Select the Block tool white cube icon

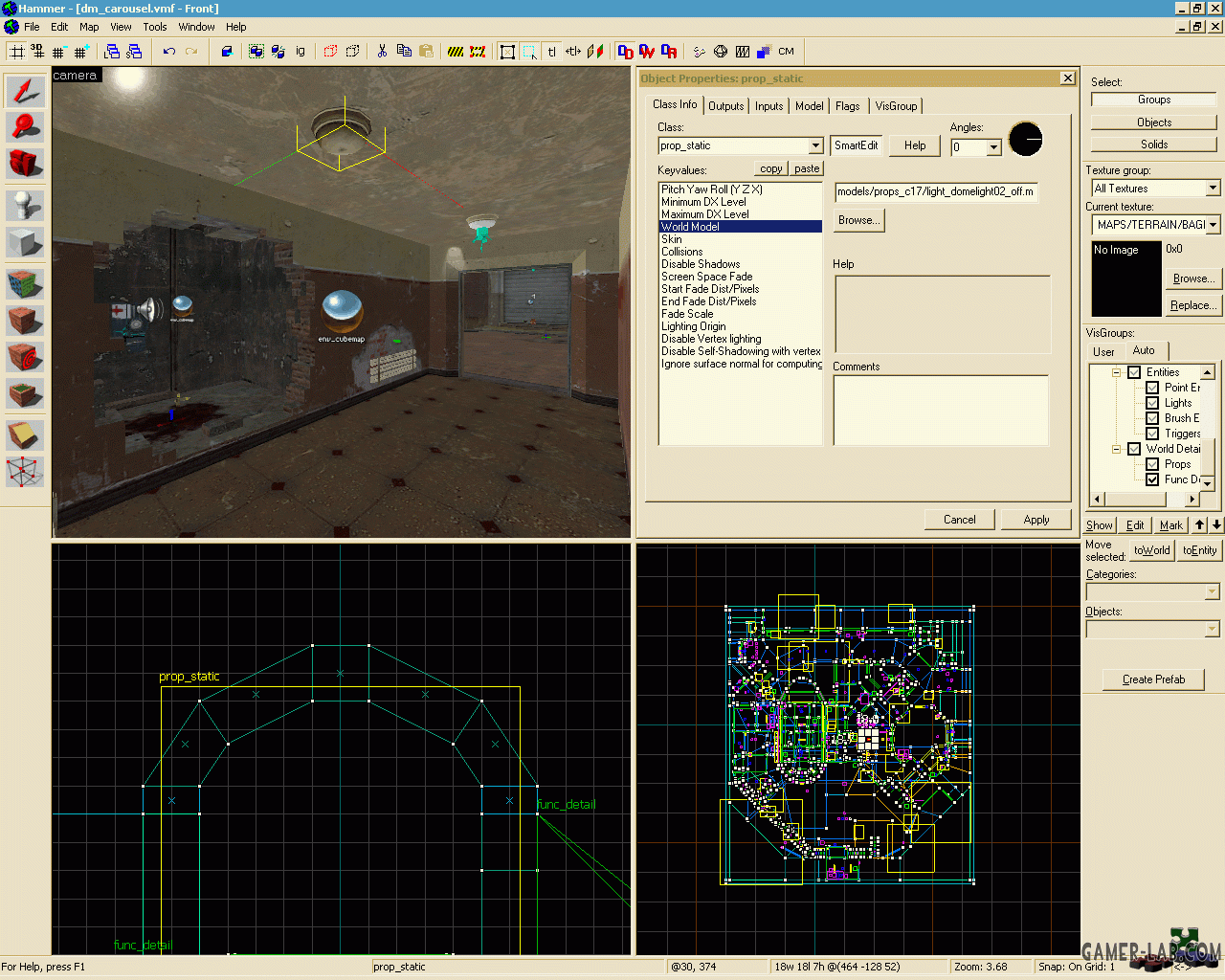(x=25, y=242)
